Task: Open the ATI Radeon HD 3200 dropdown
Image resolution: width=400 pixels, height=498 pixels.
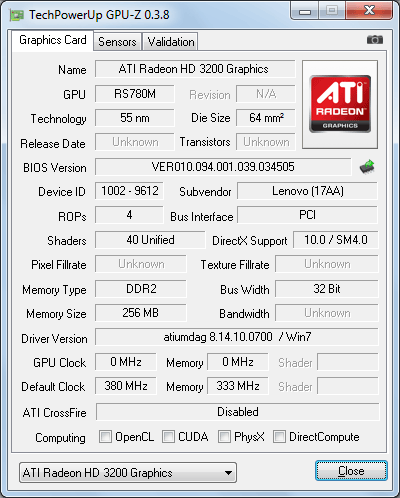Action: pos(128,472)
